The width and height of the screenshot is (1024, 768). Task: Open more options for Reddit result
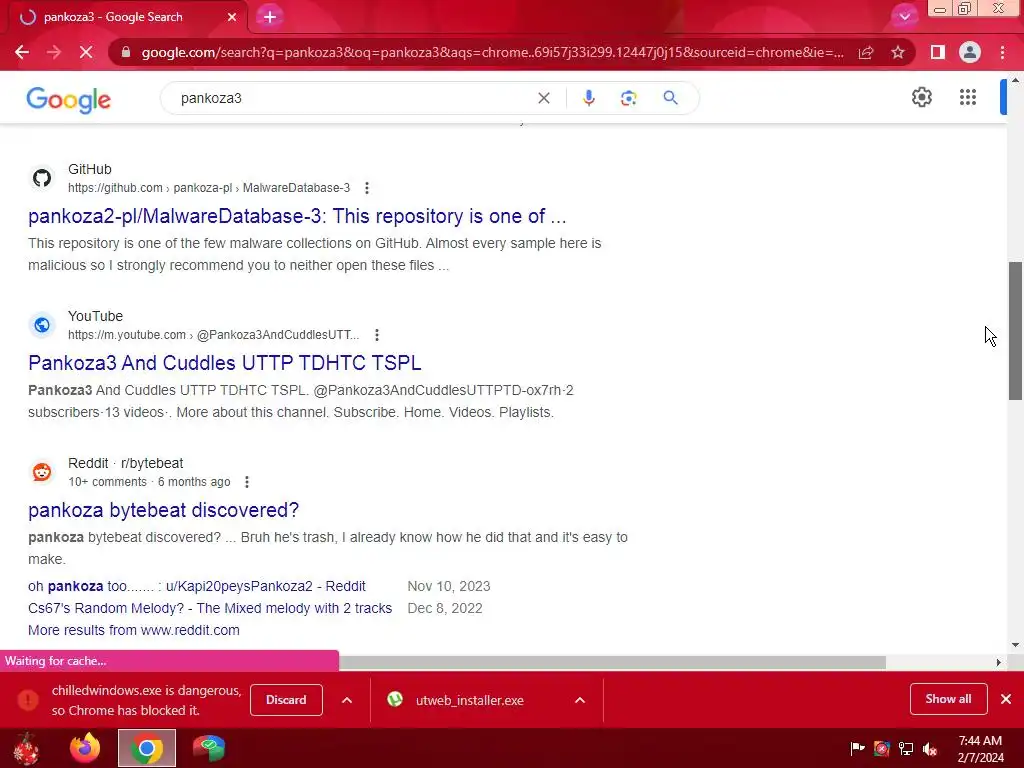[x=247, y=482]
